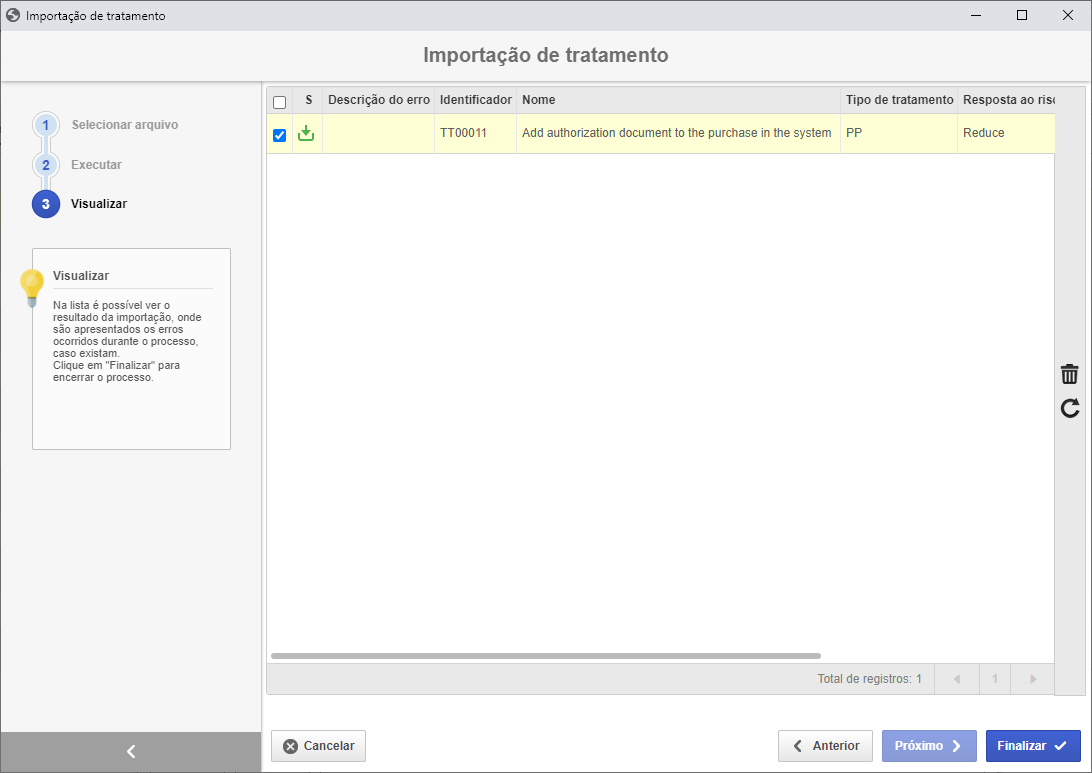Go to previous page of records
This screenshot has height=773, width=1092.
click(957, 679)
